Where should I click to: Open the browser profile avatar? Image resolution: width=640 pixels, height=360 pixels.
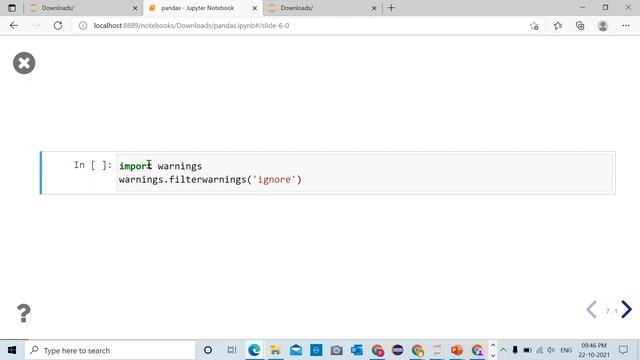603,26
